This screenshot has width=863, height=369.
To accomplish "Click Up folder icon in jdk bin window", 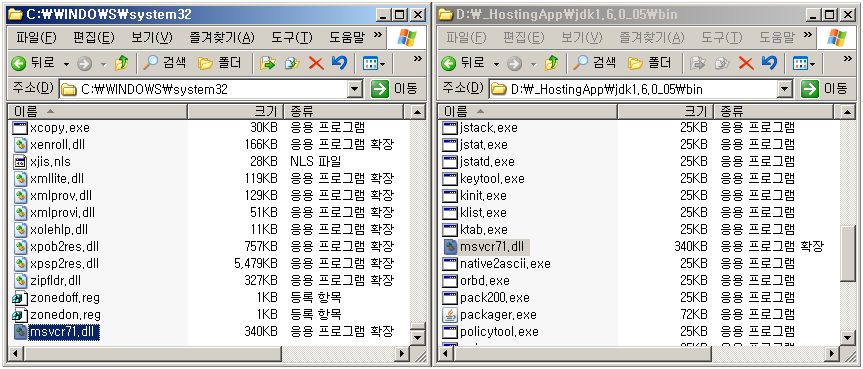I will [x=551, y=64].
